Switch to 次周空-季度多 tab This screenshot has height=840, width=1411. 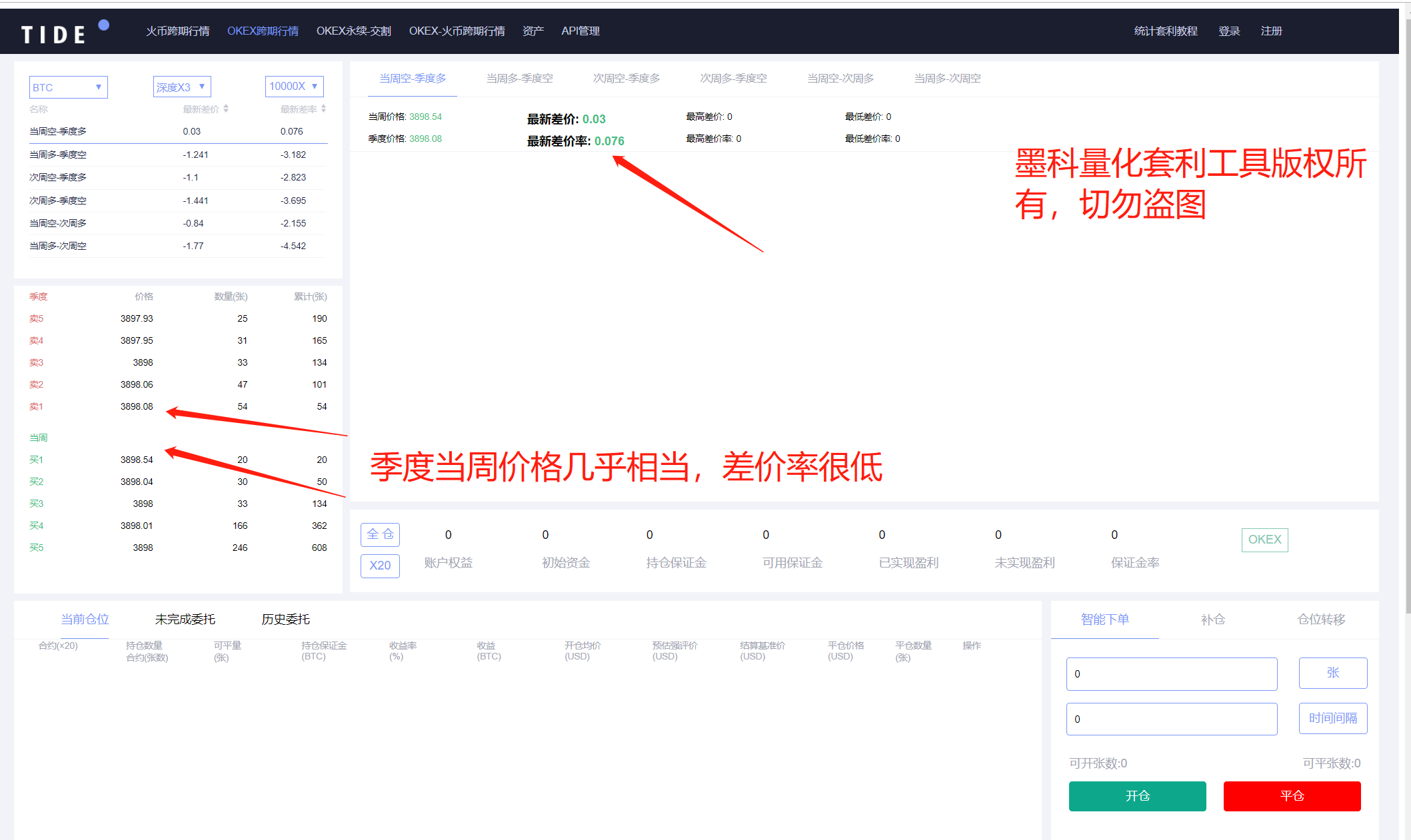(x=627, y=79)
